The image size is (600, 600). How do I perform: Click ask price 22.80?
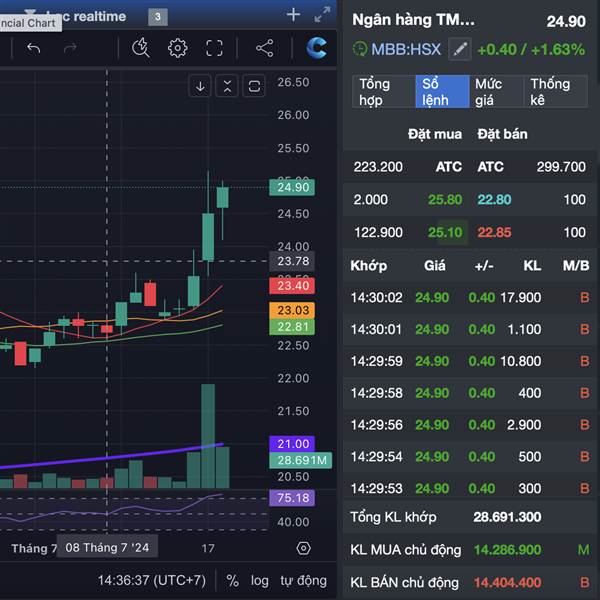pos(494,199)
